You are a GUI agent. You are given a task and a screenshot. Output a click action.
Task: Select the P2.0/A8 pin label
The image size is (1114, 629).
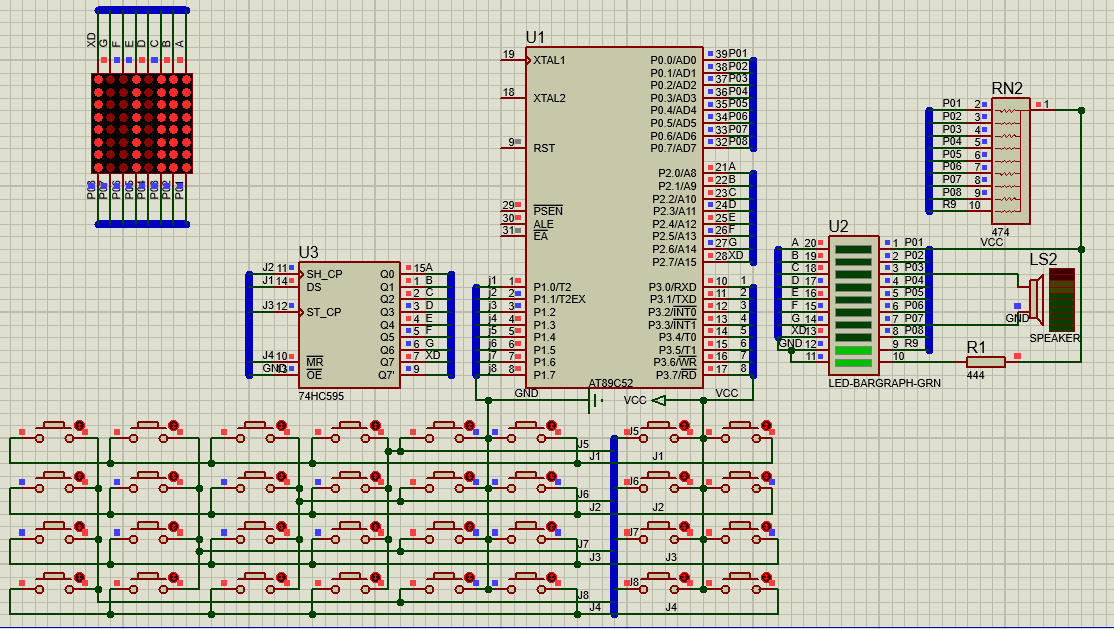coord(678,173)
